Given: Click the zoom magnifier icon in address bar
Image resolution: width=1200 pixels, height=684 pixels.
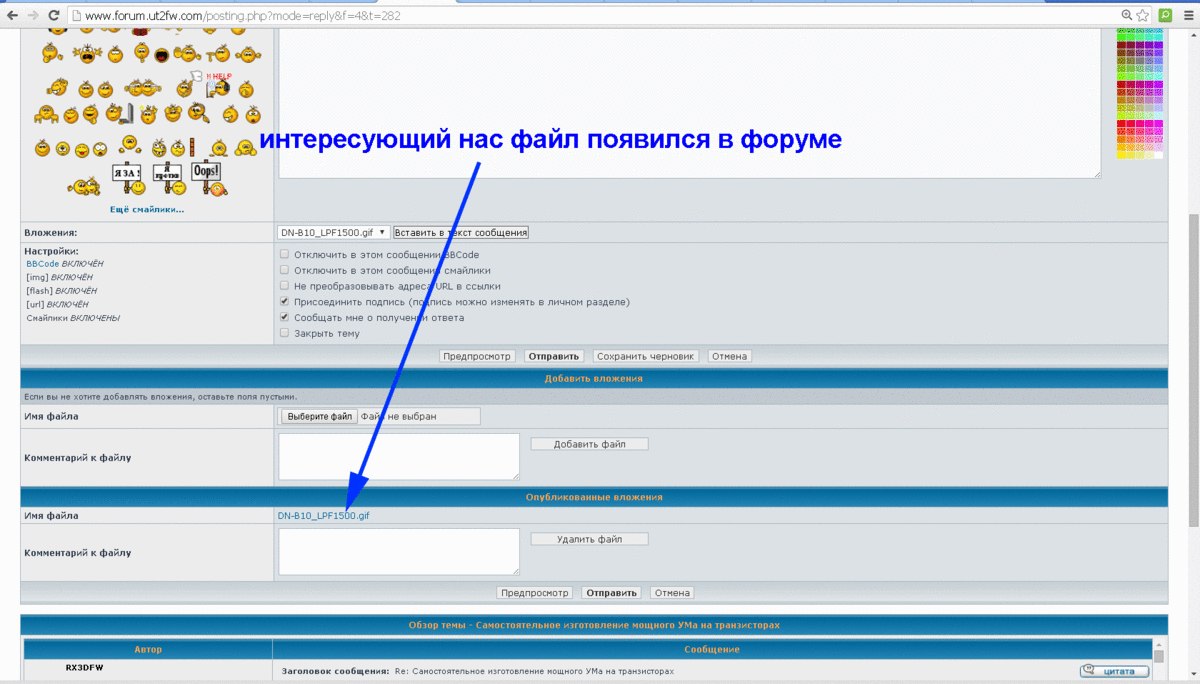Looking at the screenshot, I should pos(1127,16).
